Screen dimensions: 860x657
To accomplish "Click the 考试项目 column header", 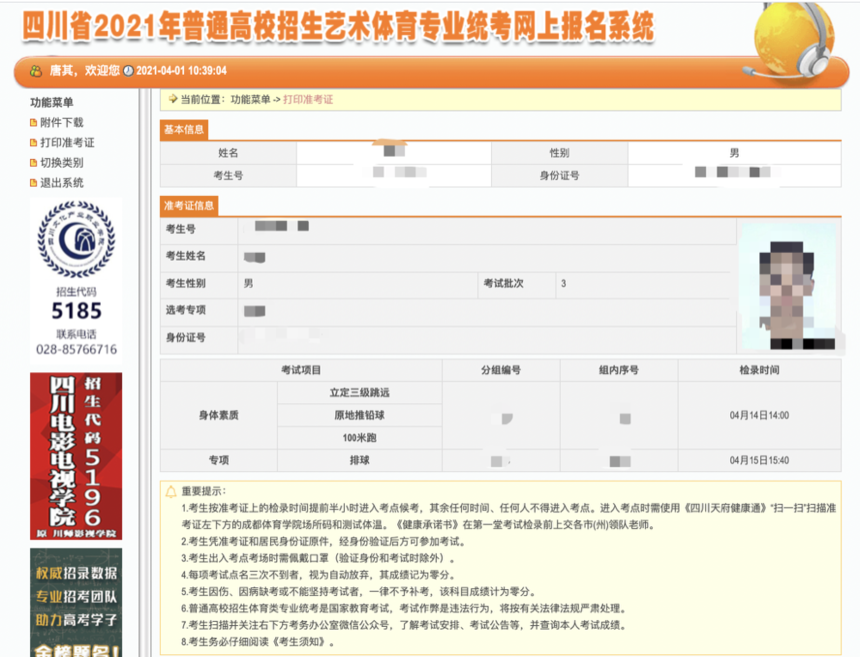I will click(x=301, y=370).
